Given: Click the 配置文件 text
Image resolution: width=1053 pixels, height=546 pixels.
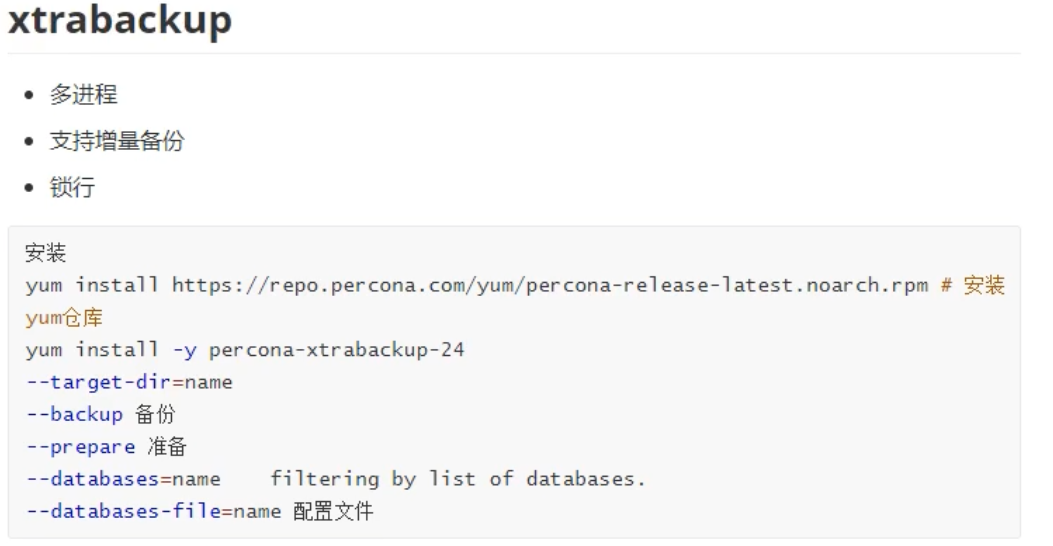Looking at the screenshot, I should click(x=333, y=512).
